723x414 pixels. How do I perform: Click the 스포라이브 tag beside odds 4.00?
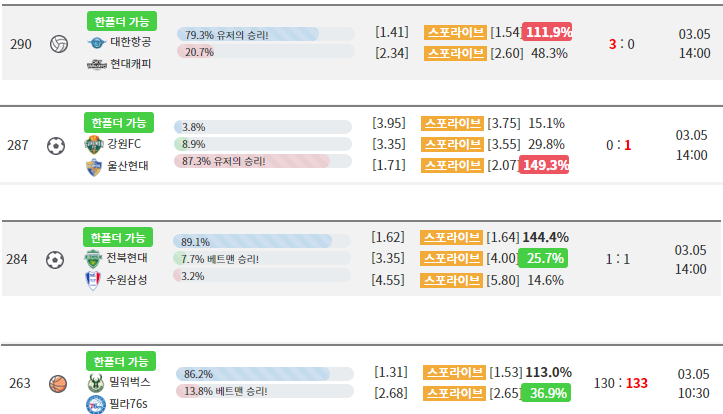(452, 258)
